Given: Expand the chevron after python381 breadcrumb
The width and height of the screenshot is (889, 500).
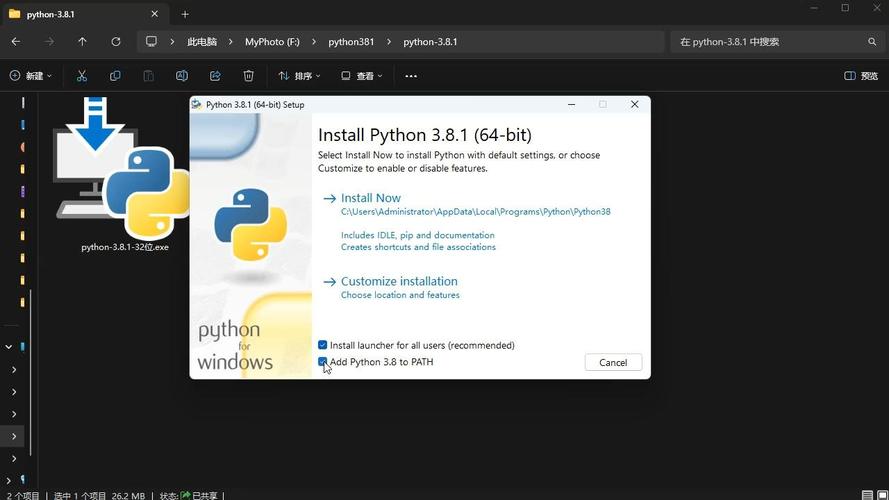Looking at the screenshot, I should click(389, 42).
